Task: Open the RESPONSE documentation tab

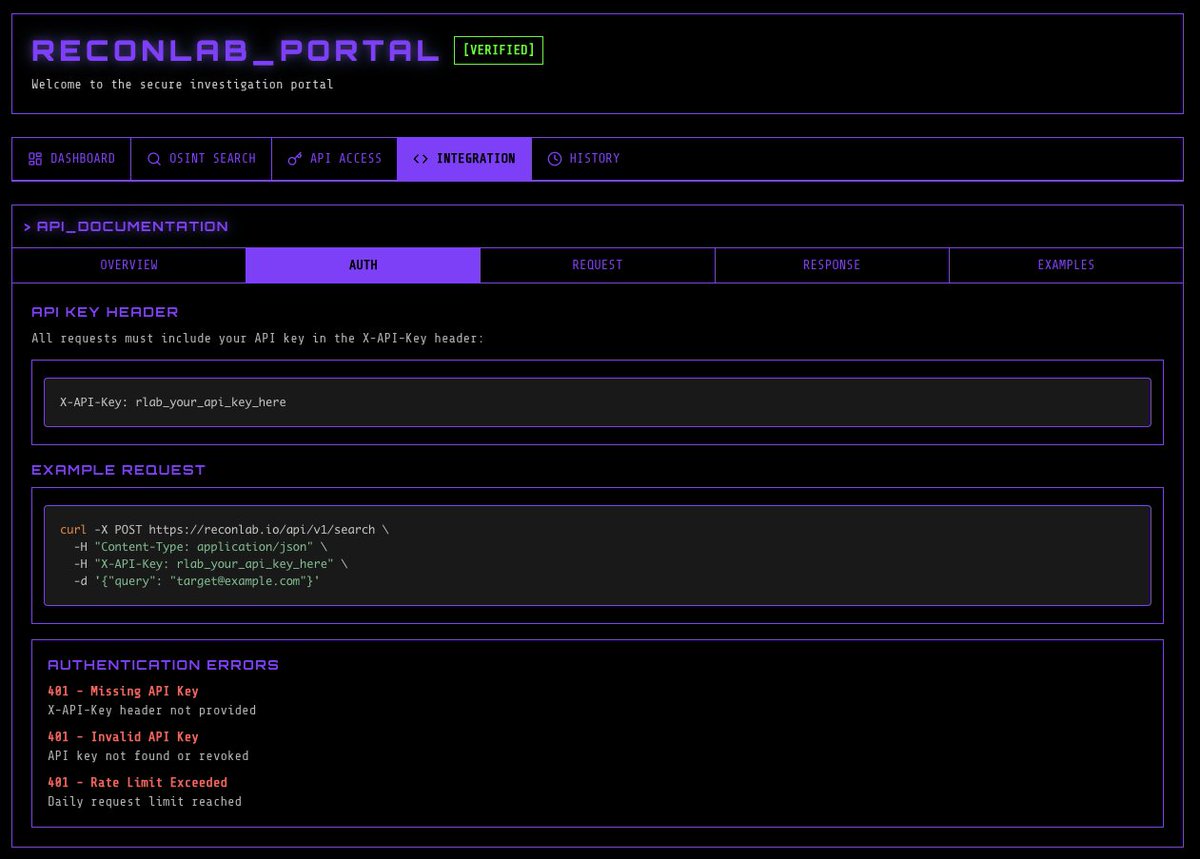Action: 832,265
